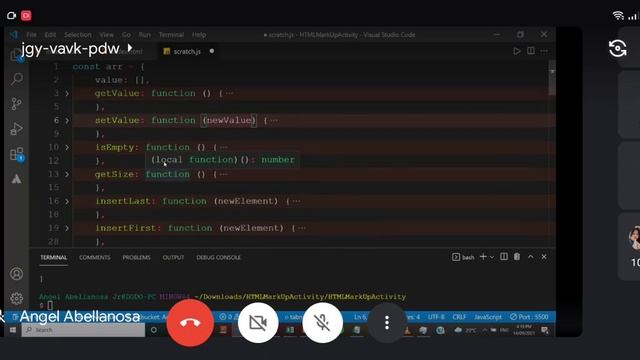This screenshot has width=640, height=360.
Task: Hang up with the red end call button
Action: coord(190,323)
